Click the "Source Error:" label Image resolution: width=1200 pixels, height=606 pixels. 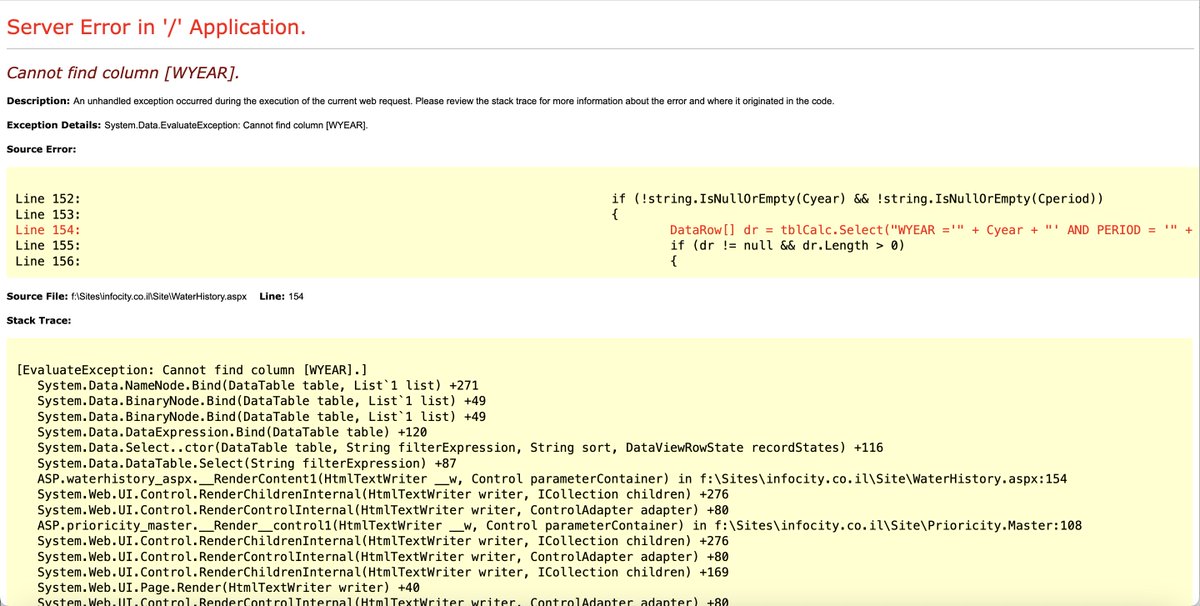tap(41, 149)
